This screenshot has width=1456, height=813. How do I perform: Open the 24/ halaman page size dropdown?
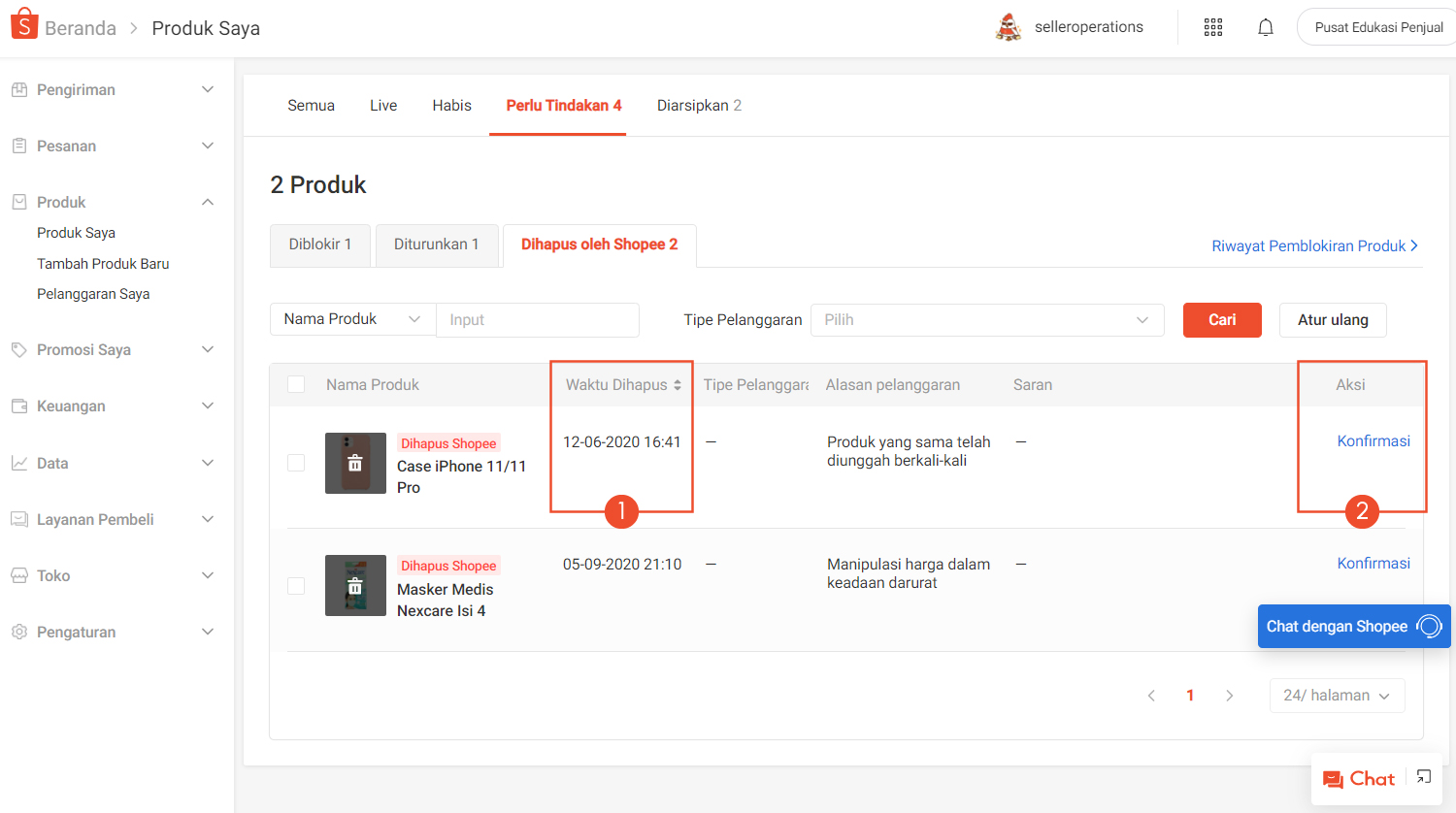click(x=1336, y=696)
